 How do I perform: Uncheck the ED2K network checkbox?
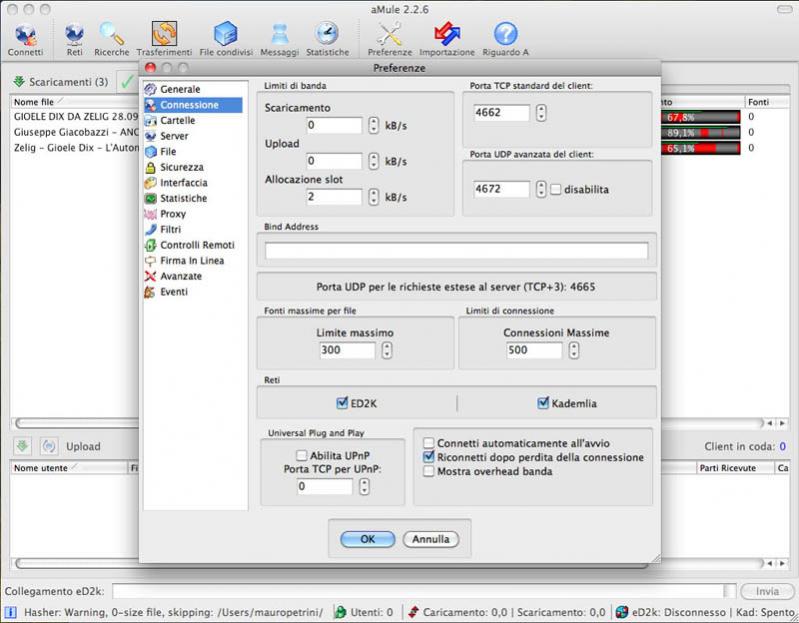click(342, 403)
